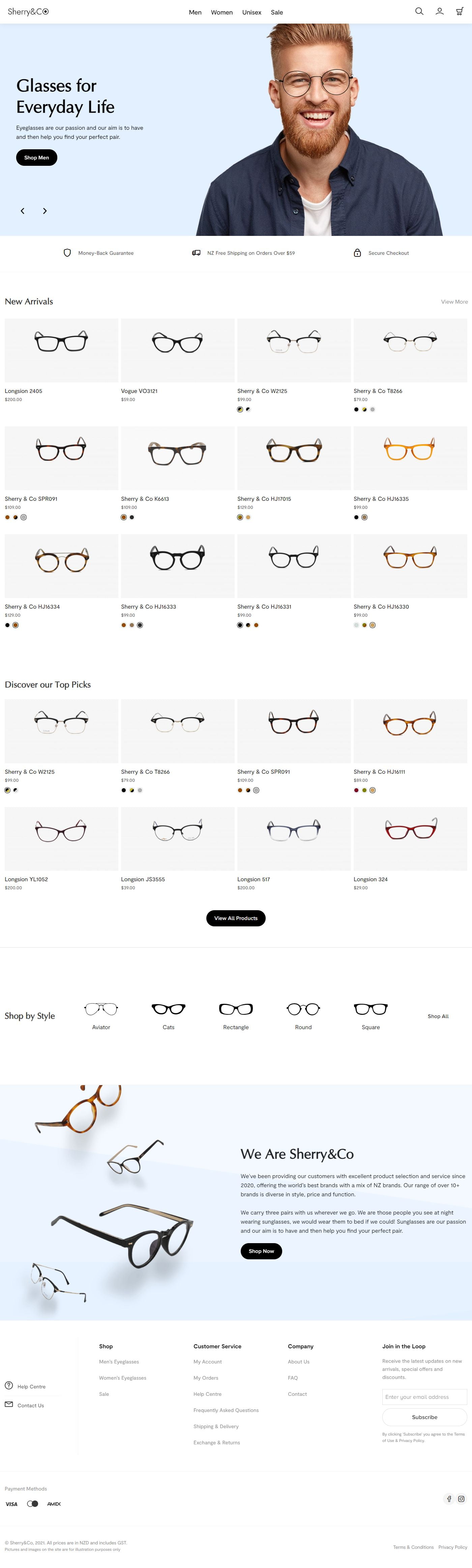Open the shopping cart icon
472x1568 pixels.
(460, 11)
